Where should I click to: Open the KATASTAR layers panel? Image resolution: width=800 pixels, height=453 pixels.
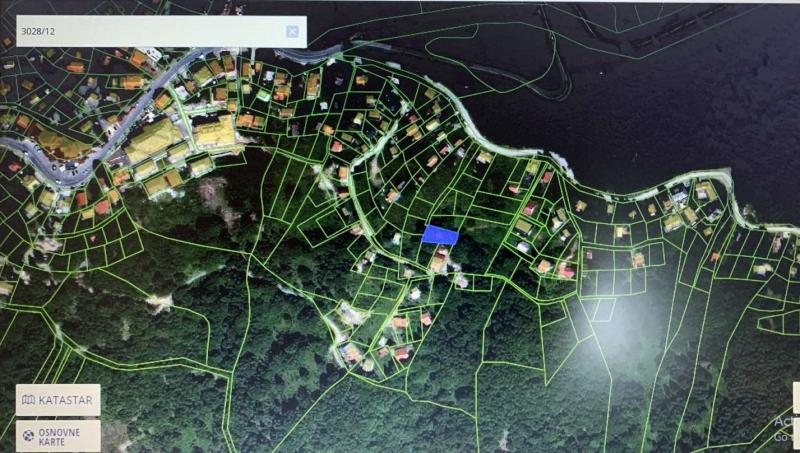click(x=58, y=400)
